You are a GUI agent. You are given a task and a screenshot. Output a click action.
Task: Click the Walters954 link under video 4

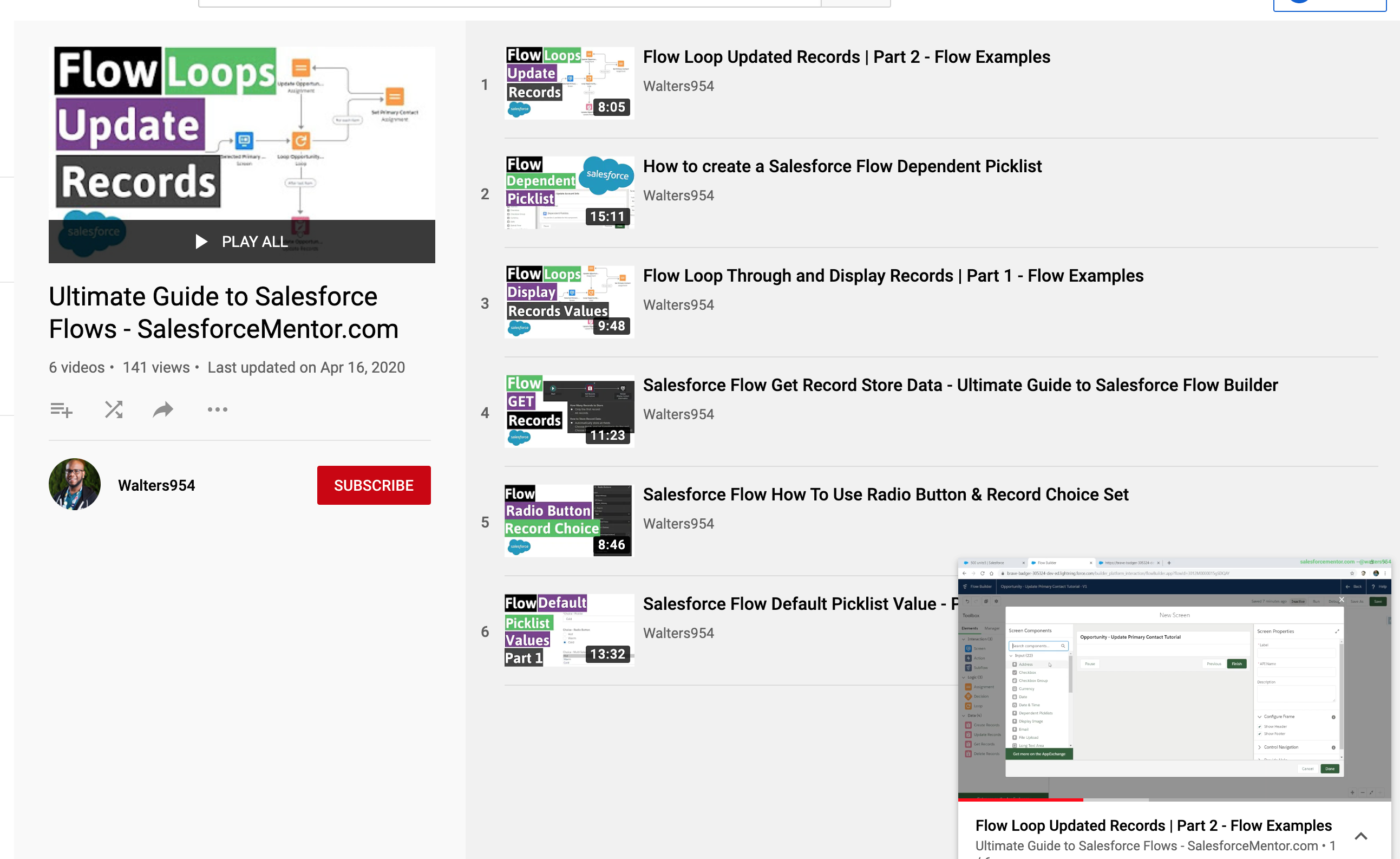pyautogui.click(x=678, y=414)
